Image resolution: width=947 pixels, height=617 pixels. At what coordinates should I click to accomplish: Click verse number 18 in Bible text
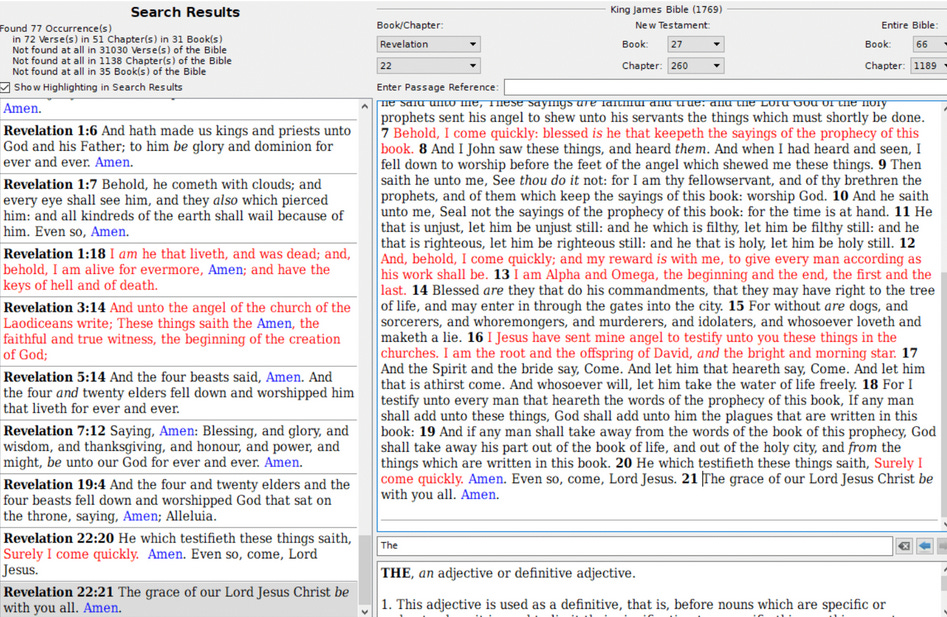point(870,385)
